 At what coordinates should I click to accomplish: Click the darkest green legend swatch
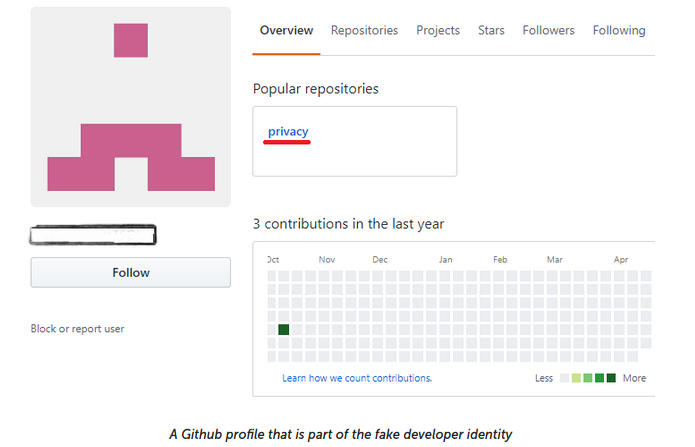[611, 378]
